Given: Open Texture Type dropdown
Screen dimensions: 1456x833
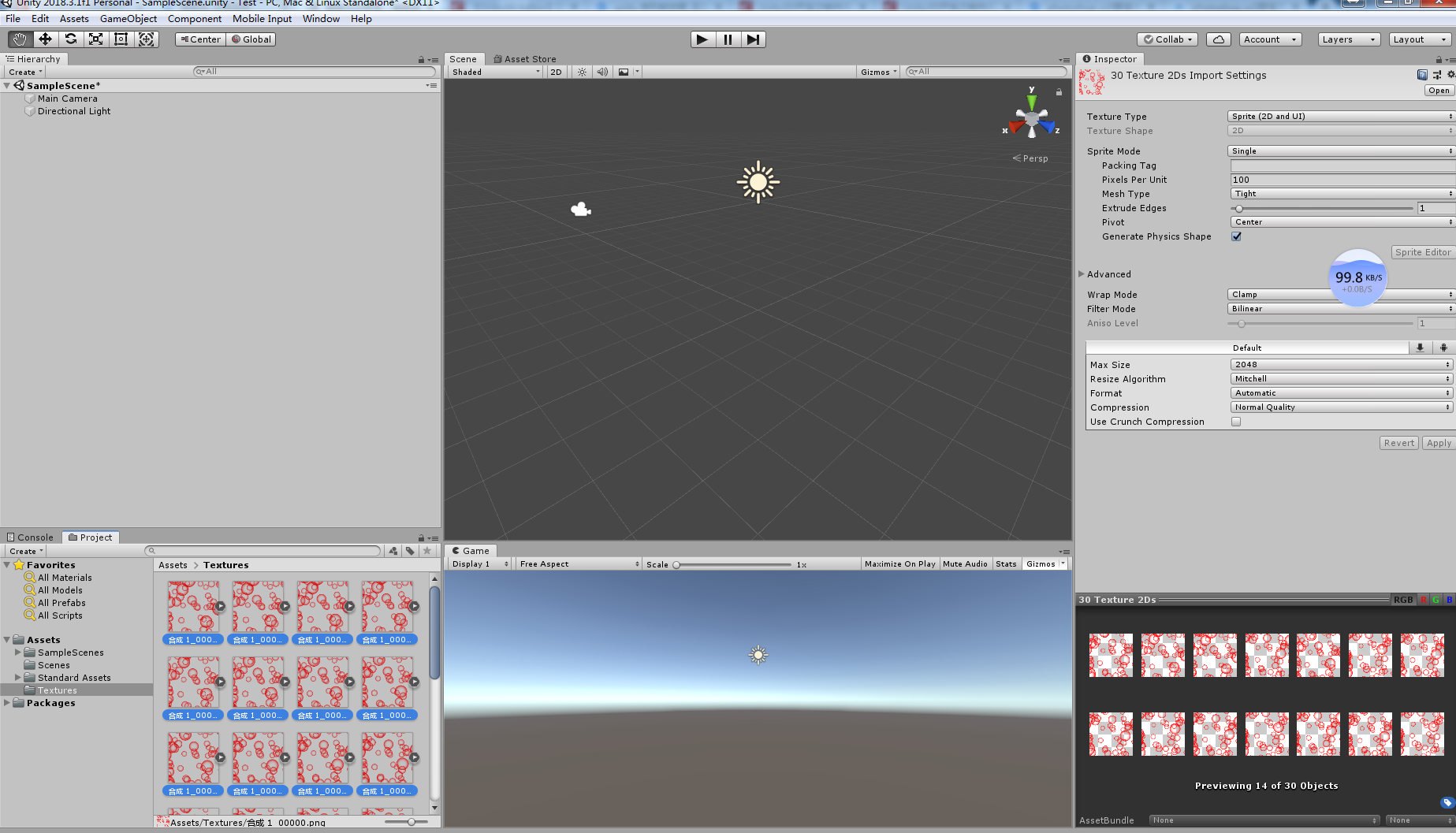Looking at the screenshot, I should click(x=1342, y=117).
